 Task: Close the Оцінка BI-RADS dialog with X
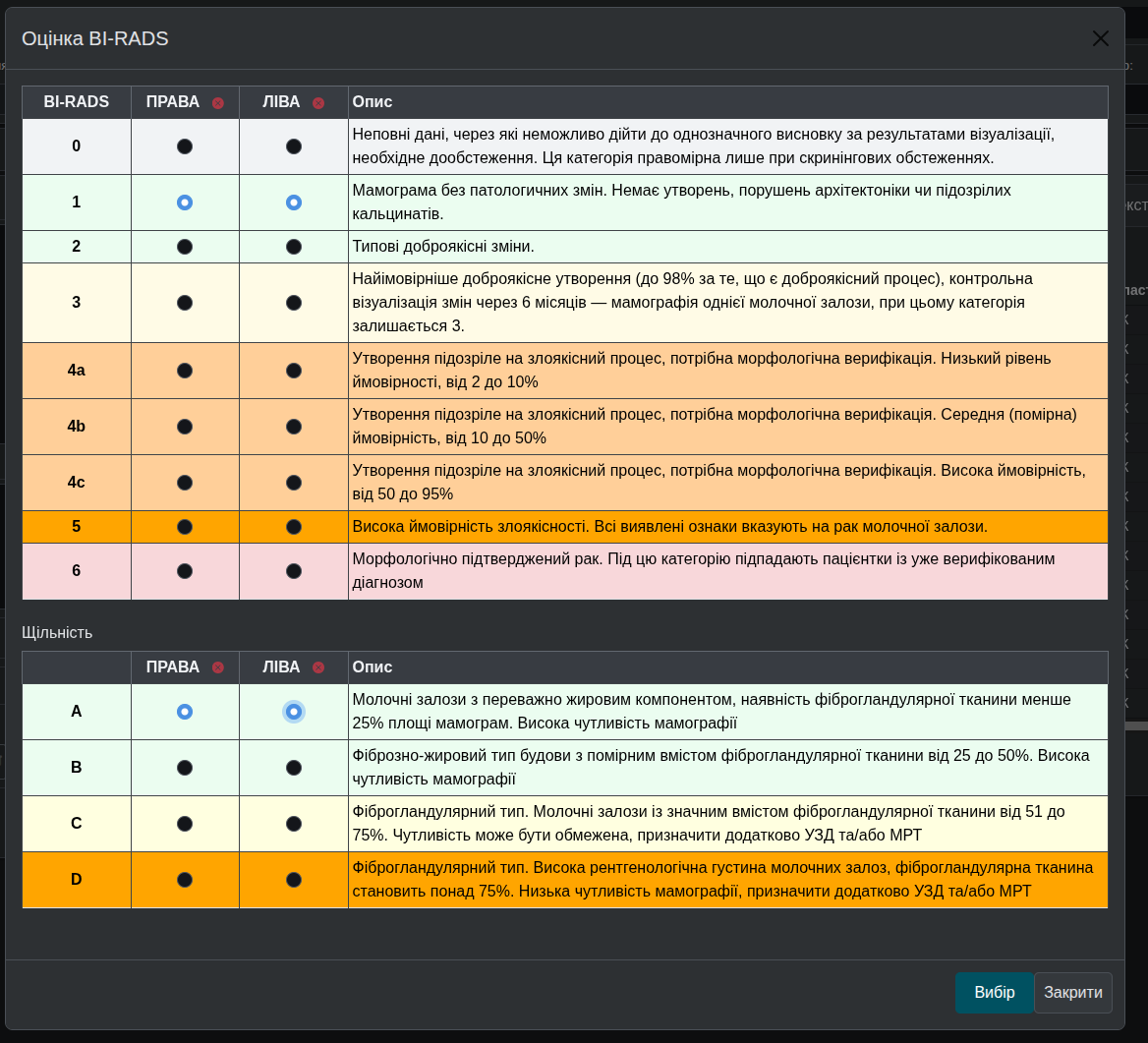point(1101,38)
